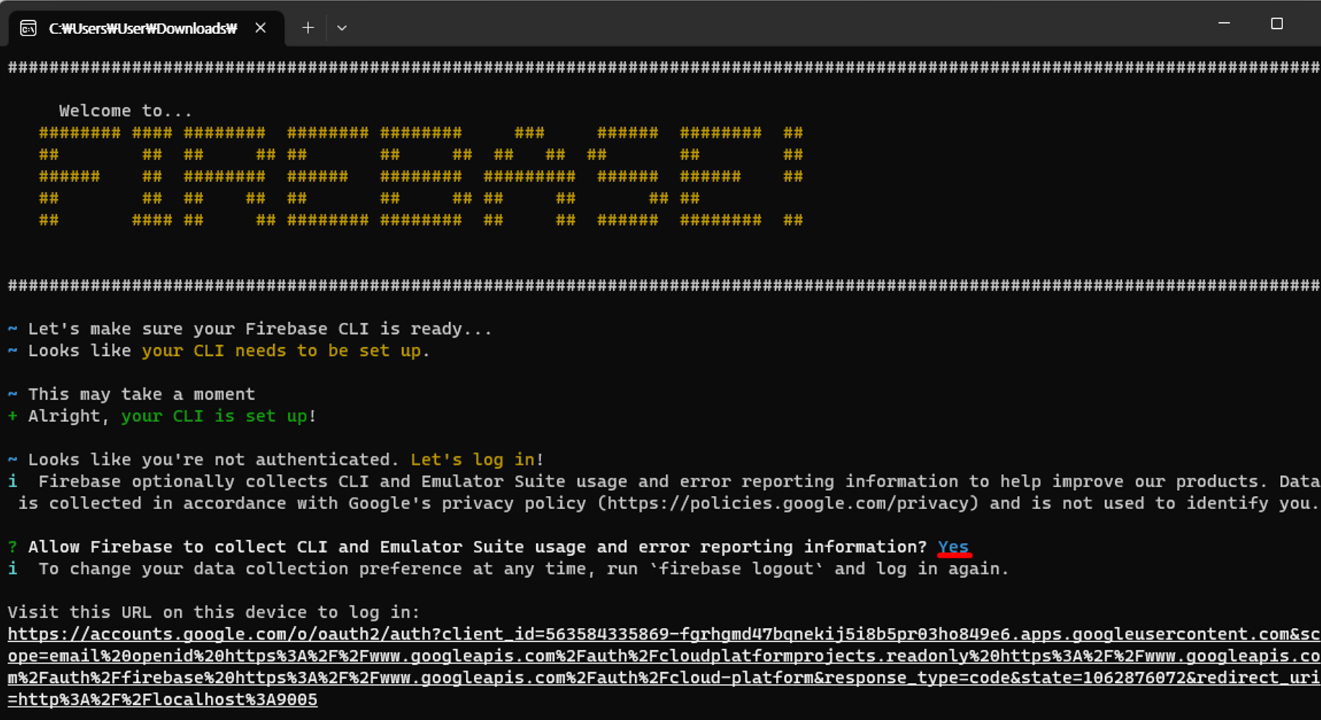Minimize the terminal window
Viewport: 1321px width, 720px height.
point(1224,23)
